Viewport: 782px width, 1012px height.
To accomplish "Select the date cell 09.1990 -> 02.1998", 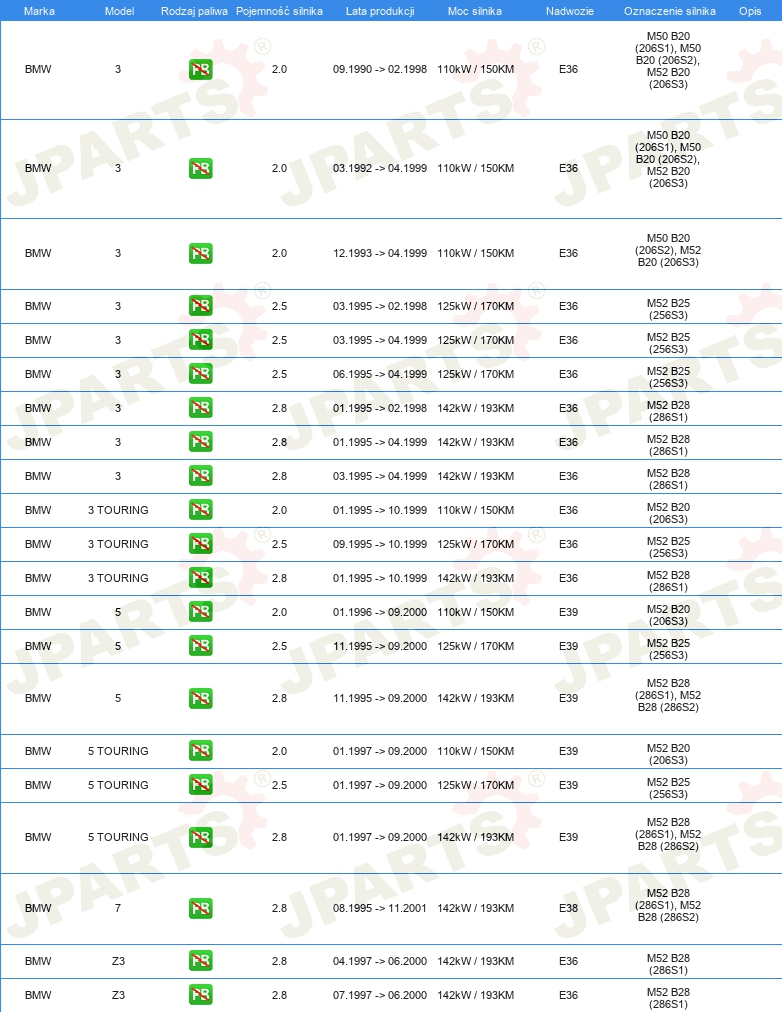I will click(380, 69).
